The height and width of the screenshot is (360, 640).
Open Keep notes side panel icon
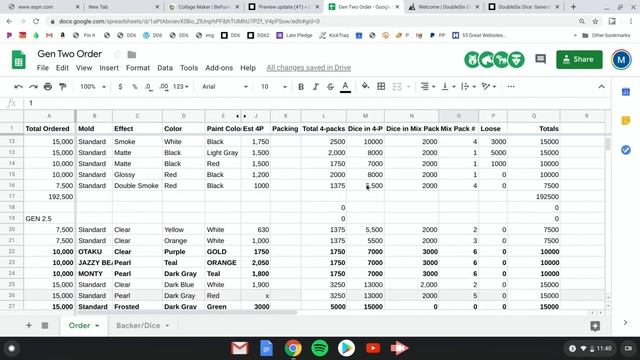(x=625, y=121)
